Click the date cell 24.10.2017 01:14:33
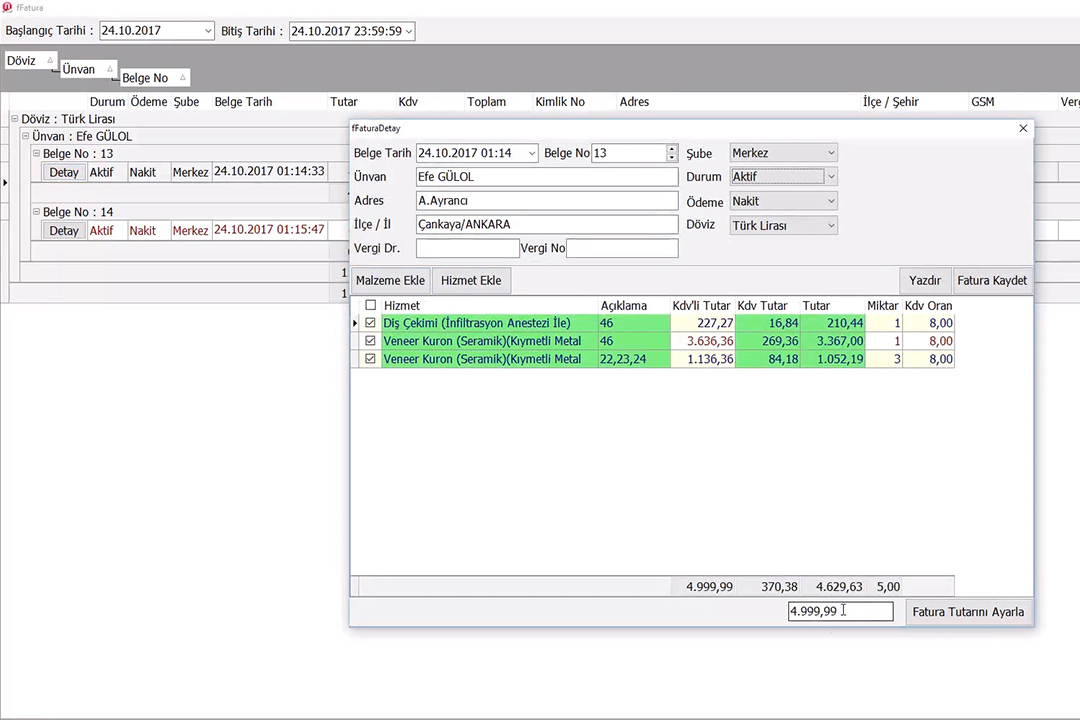Viewport: 1080px width, 720px height. point(269,171)
